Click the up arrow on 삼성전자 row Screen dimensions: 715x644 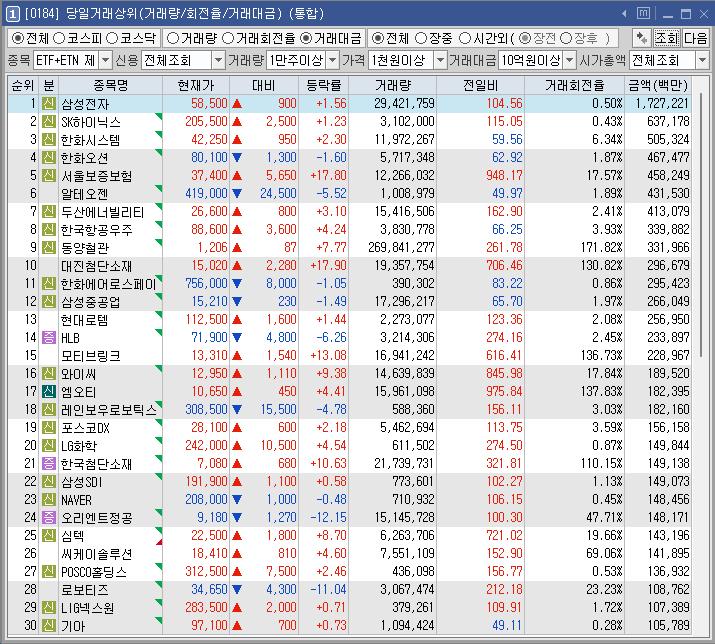tap(237, 104)
